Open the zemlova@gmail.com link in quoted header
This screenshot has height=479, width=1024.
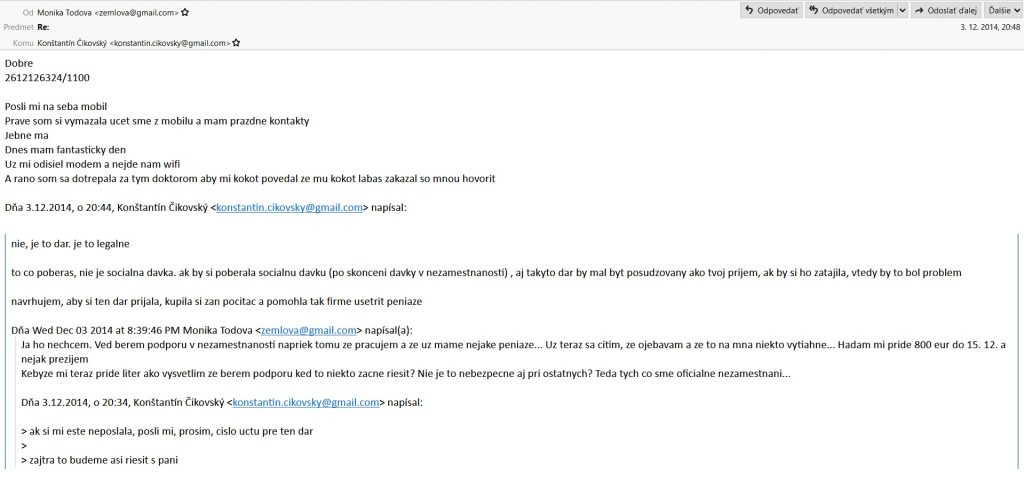(x=308, y=330)
